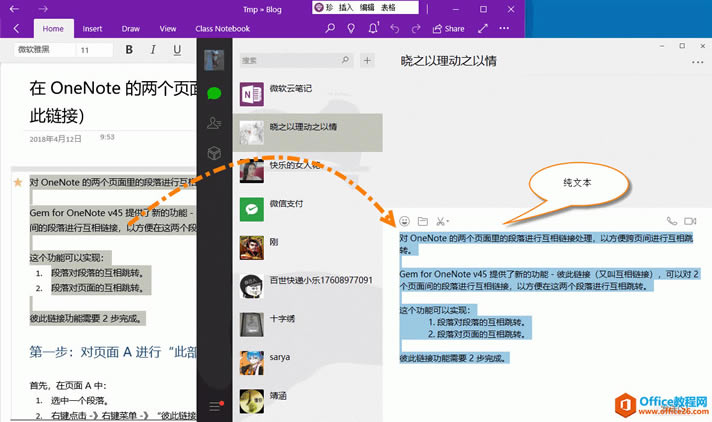Expand the screenshot scissors dropdown arrow

click(449, 221)
